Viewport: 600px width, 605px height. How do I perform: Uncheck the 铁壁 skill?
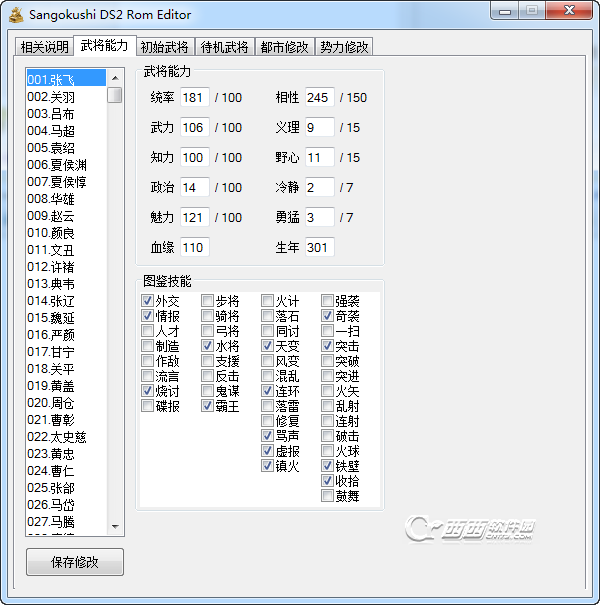point(327,466)
